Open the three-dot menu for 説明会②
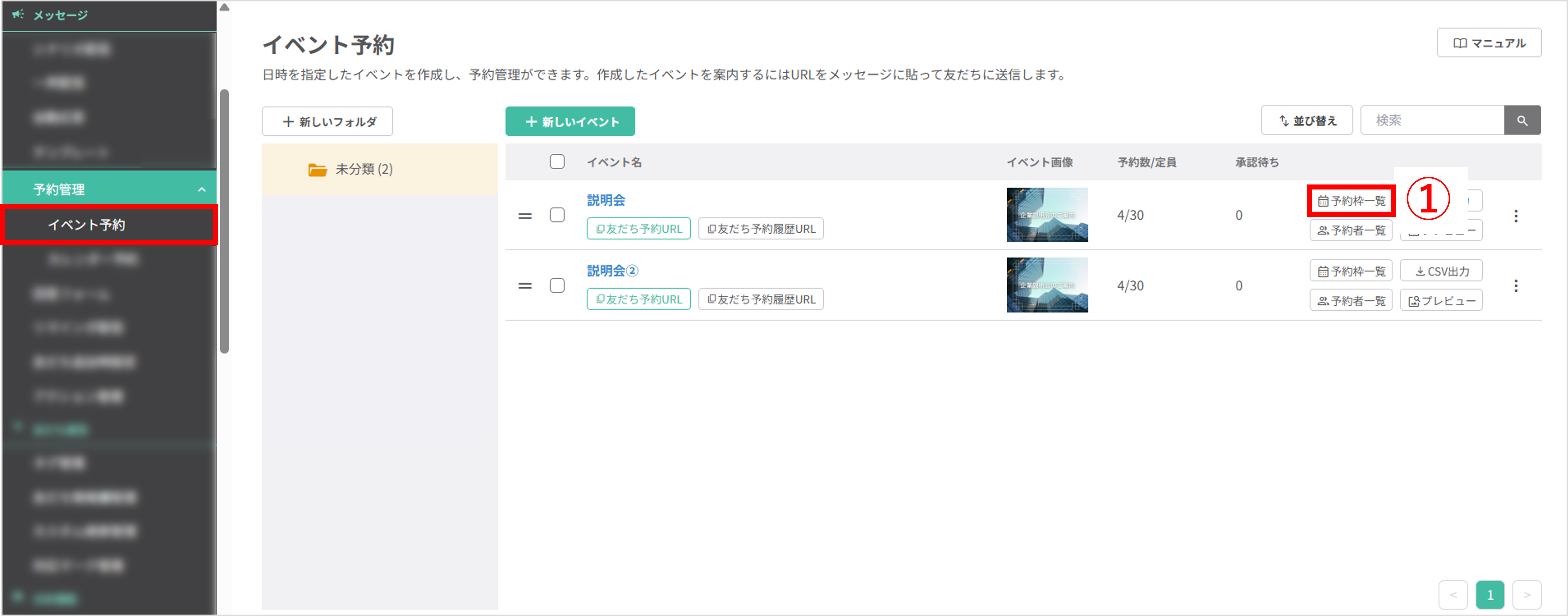This screenshot has height=616, width=1568. click(x=1516, y=285)
